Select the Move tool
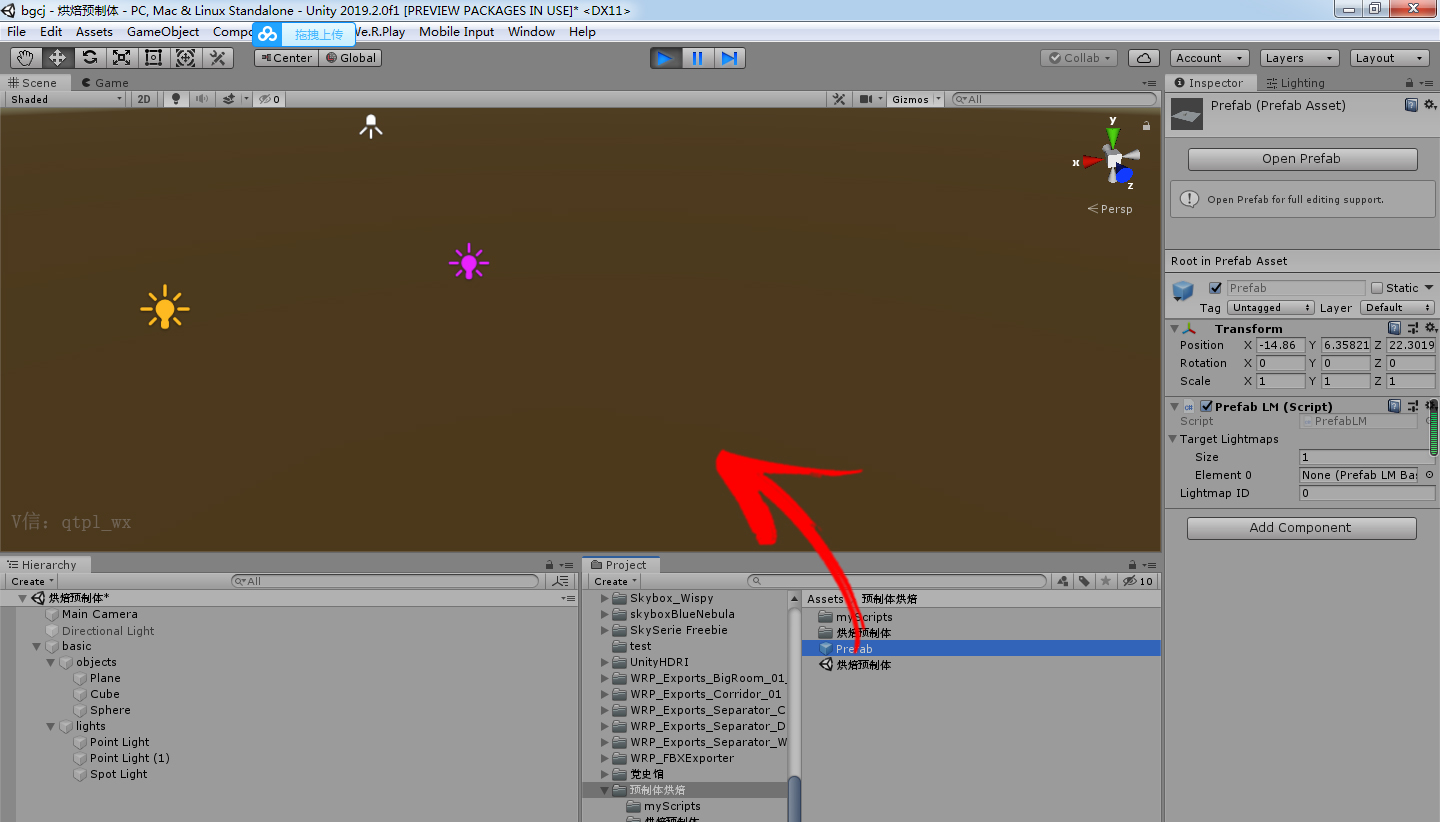 click(x=57, y=57)
